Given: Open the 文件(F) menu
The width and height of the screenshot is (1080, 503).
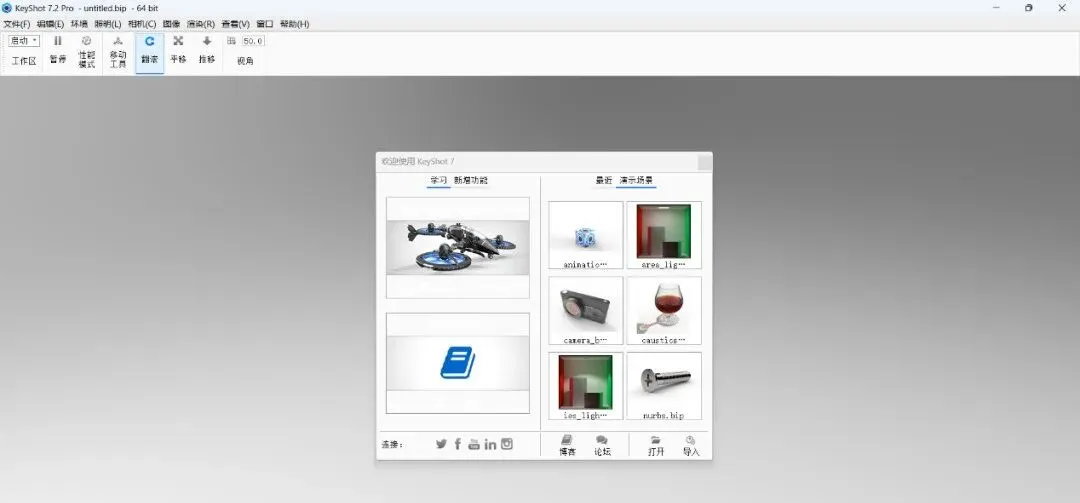Looking at the screenshot, I should [x=17, y=24].
